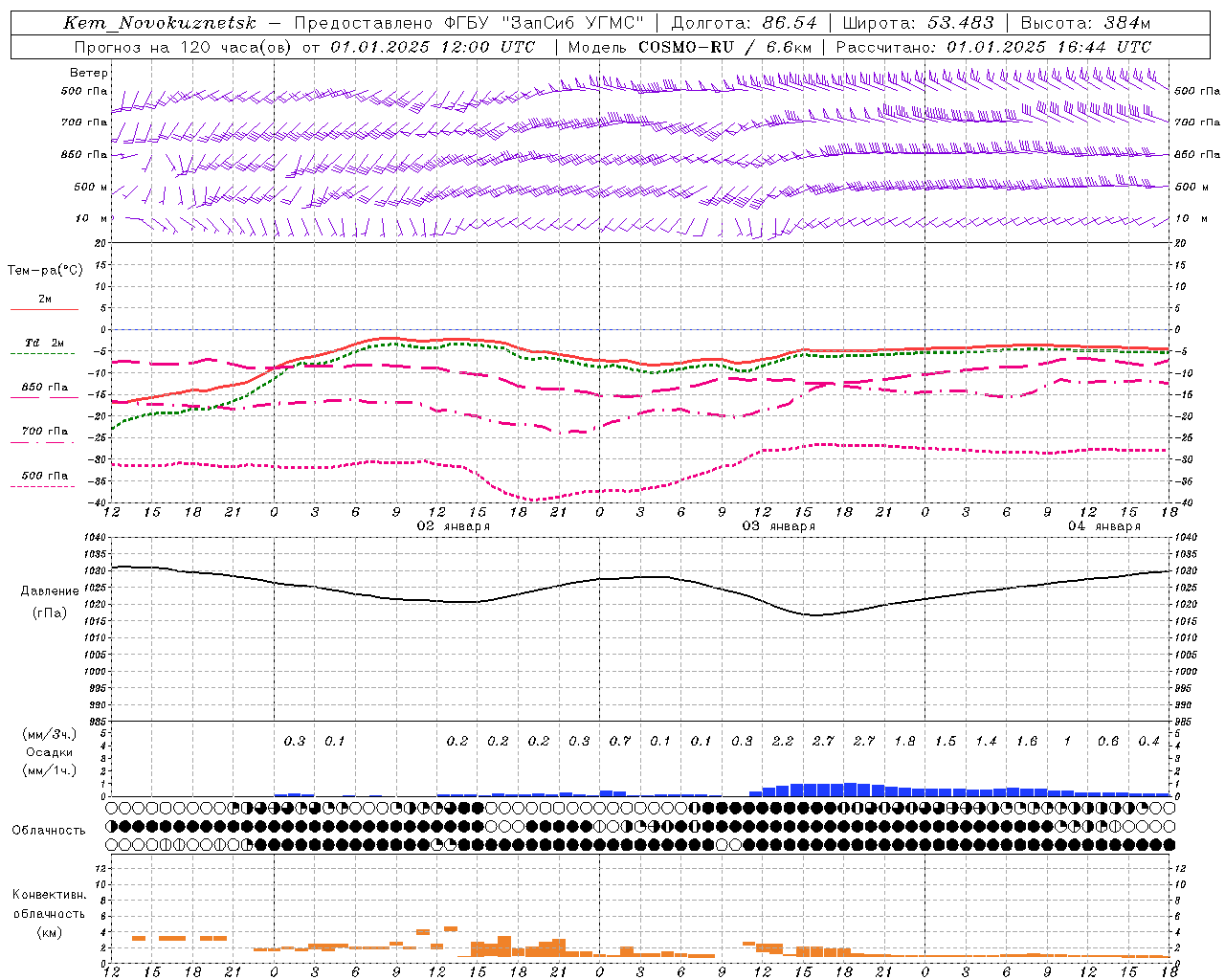Select the Высота: 384м header value
Screen dimensions: 1225x980
[1085, 23]
